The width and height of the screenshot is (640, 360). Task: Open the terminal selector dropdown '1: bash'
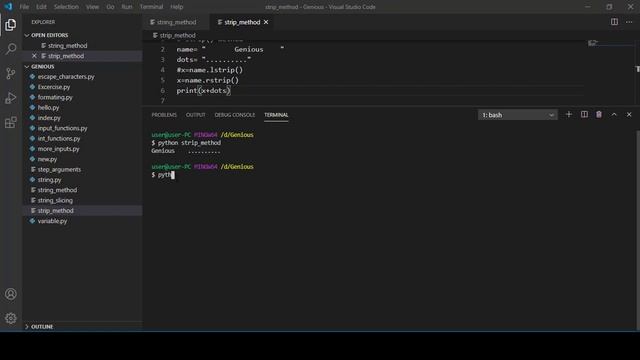pyautogui.click(x=518, y=115)
